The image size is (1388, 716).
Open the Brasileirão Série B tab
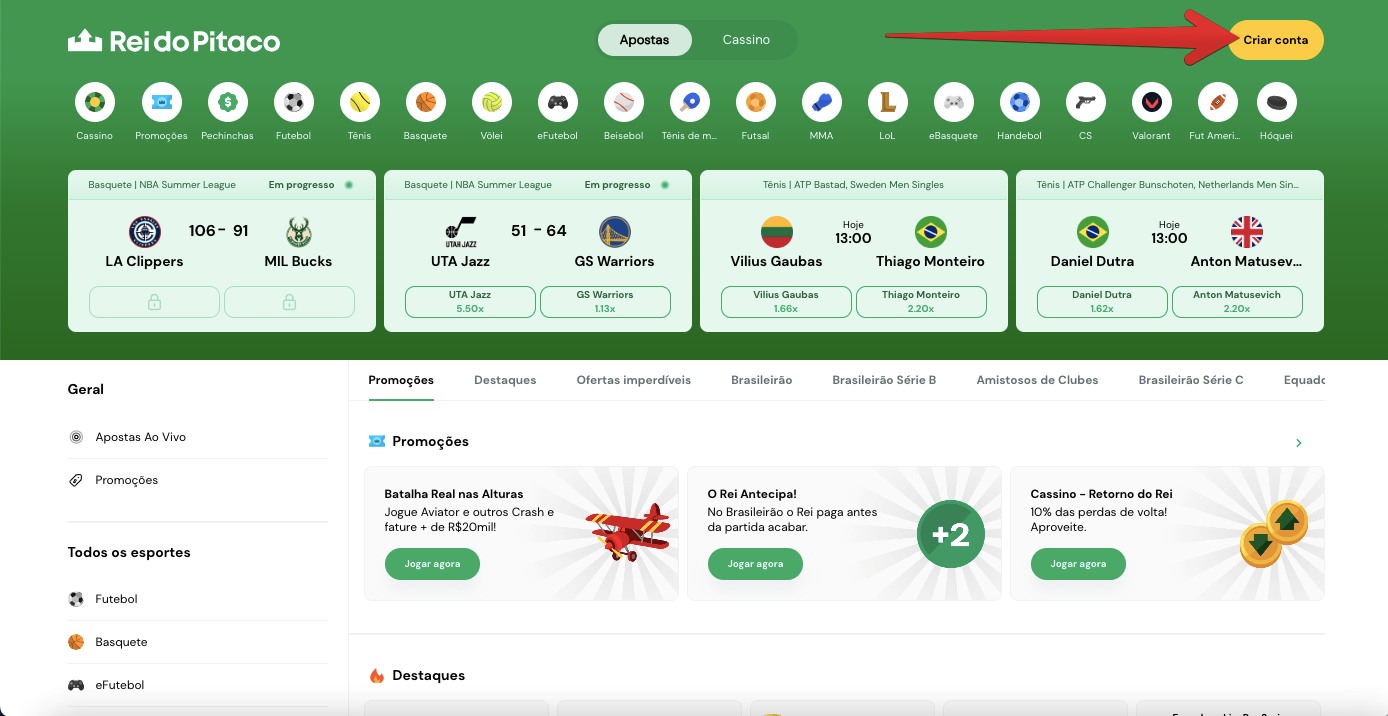884,380
